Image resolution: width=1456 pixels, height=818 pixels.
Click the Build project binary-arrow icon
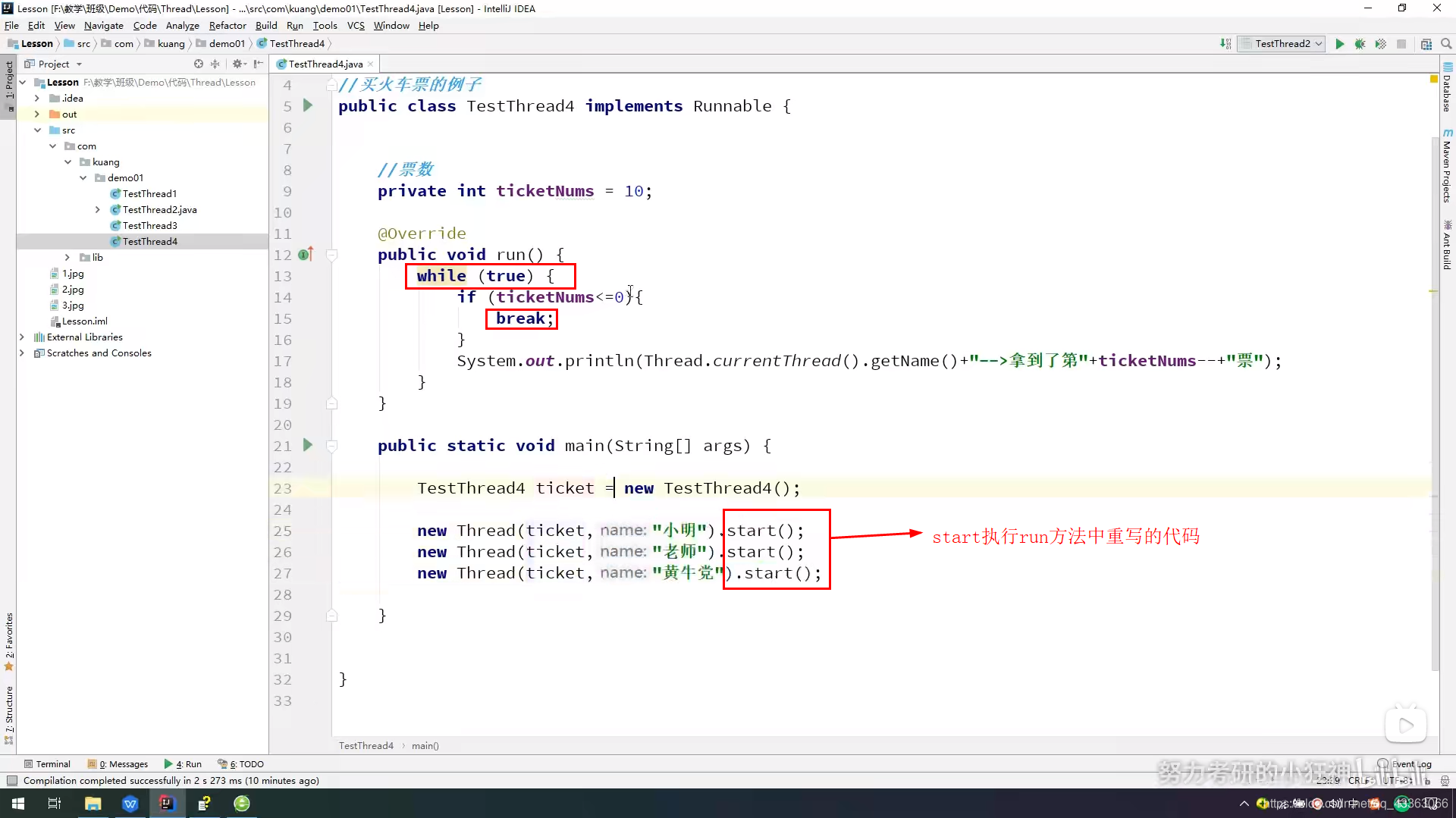[x=1225, y=44]
